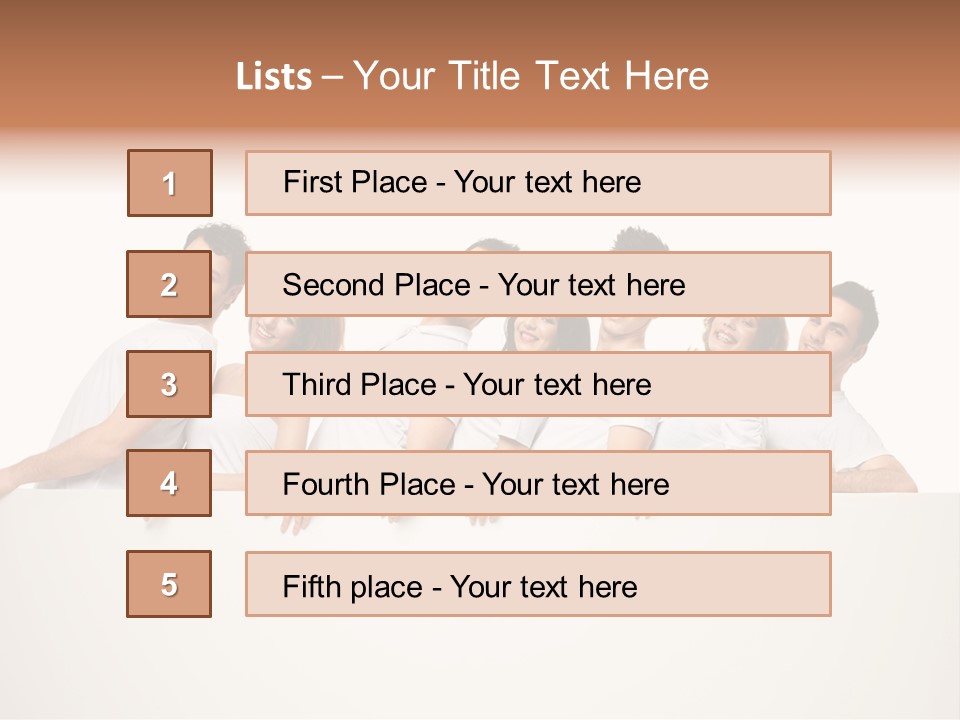Select the blank area below the Fifth place bar

click(538, 665)
